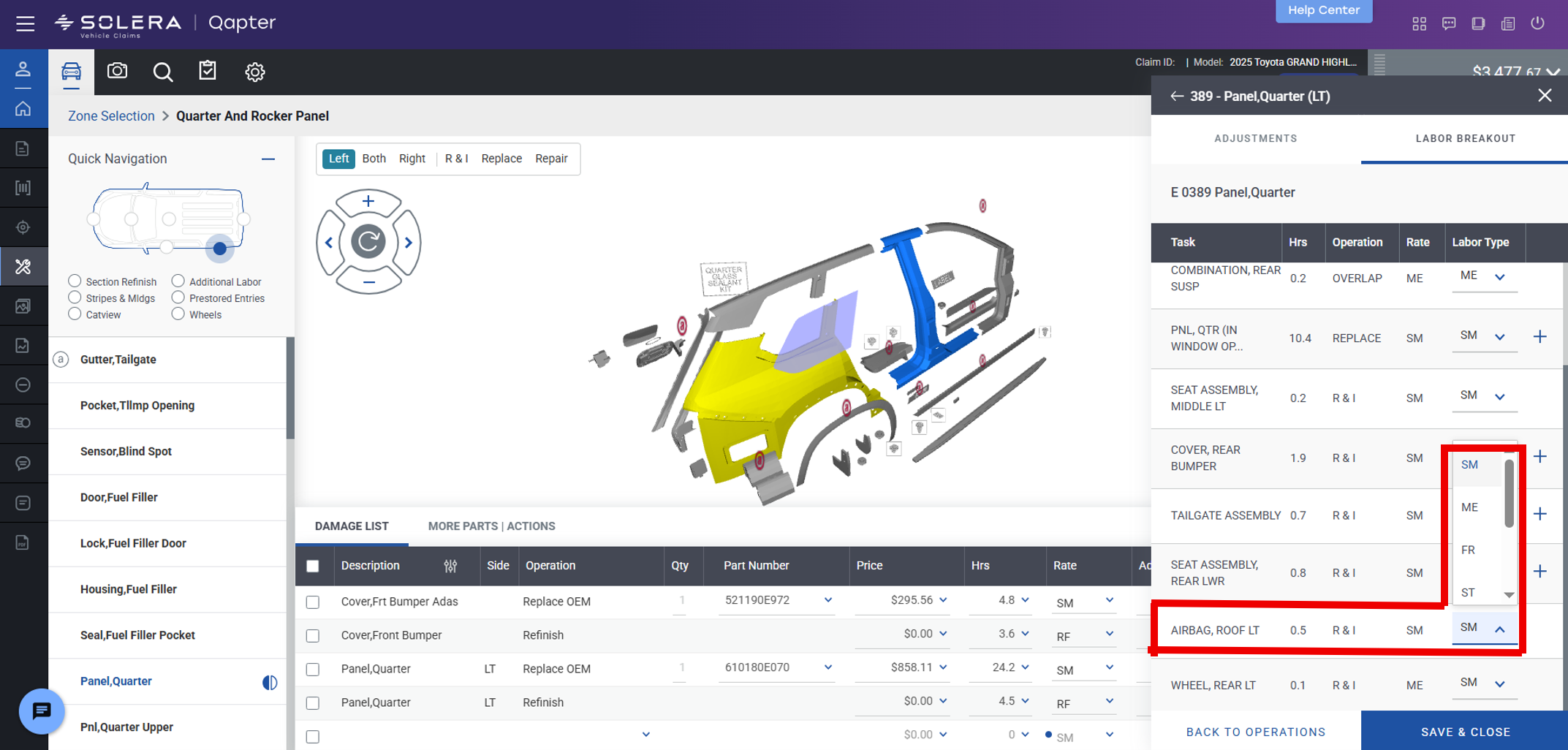
Task: Open part number dropdown for 610180E070
Action: click(x=827, y=667)
